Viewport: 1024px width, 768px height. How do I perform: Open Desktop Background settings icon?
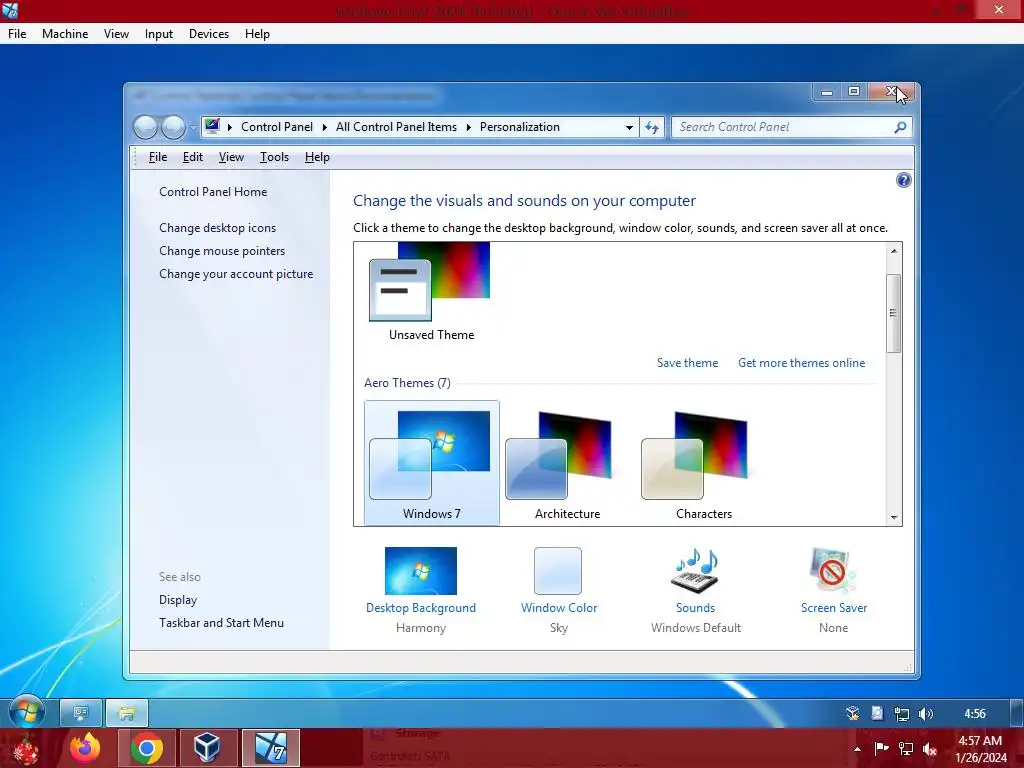click(421, 571)
